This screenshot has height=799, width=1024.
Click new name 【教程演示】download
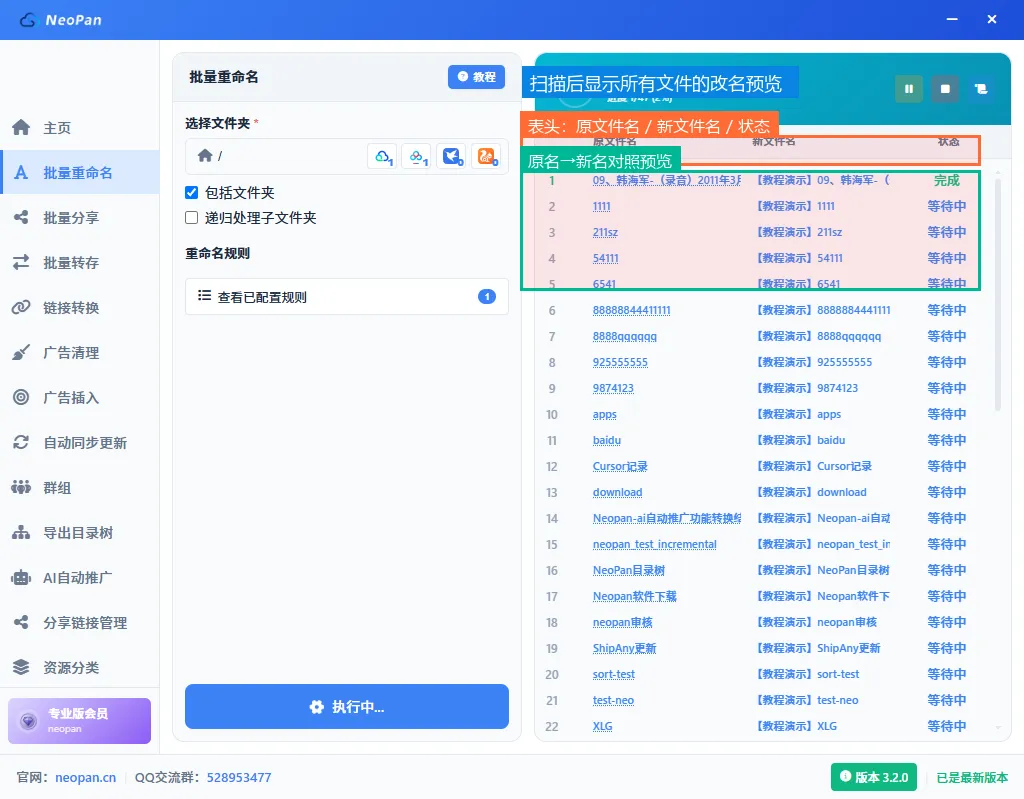click(x=812, y=492)
